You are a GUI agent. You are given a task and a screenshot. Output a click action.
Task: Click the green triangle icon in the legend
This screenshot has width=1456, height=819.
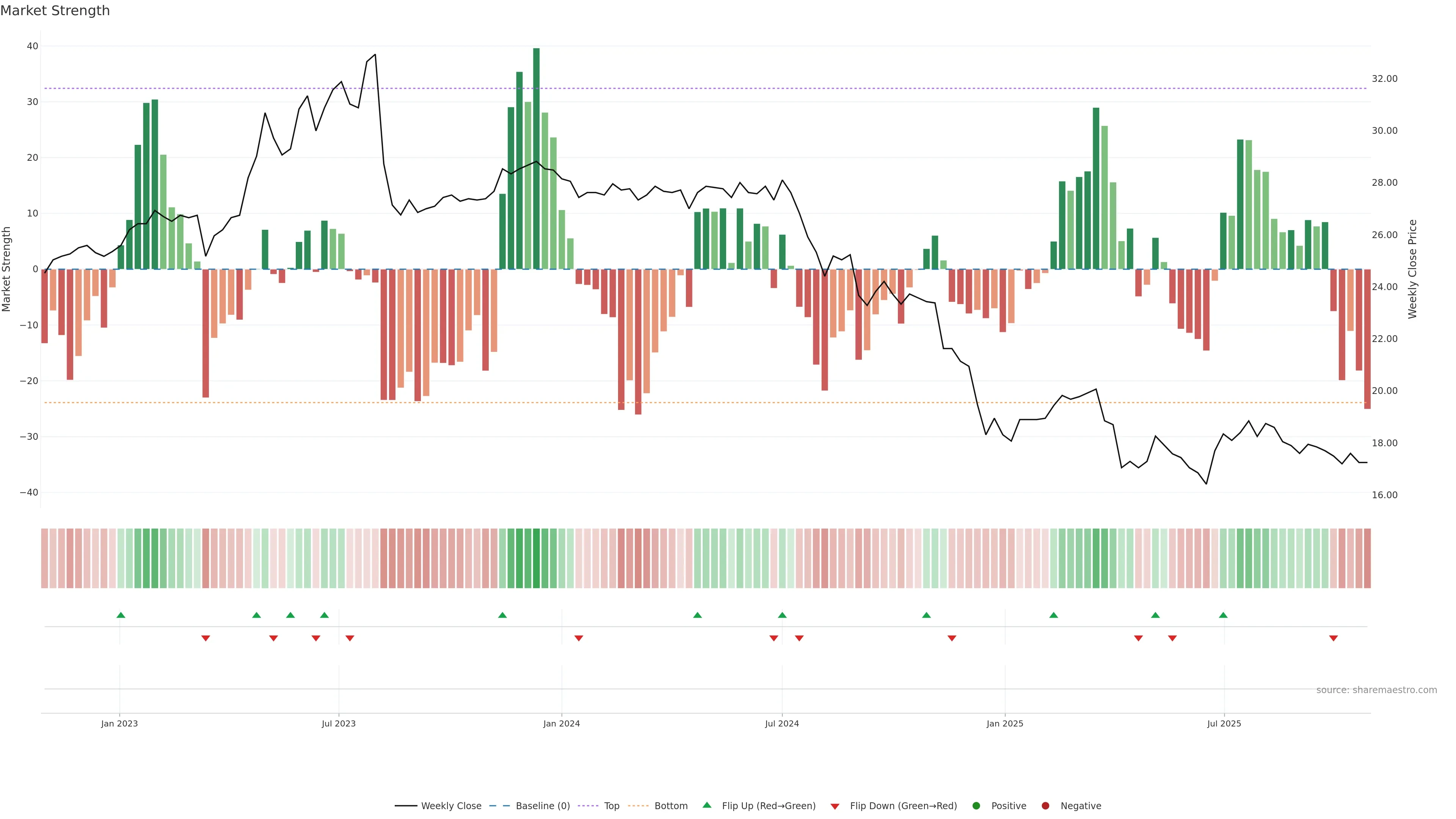[706, 805]
